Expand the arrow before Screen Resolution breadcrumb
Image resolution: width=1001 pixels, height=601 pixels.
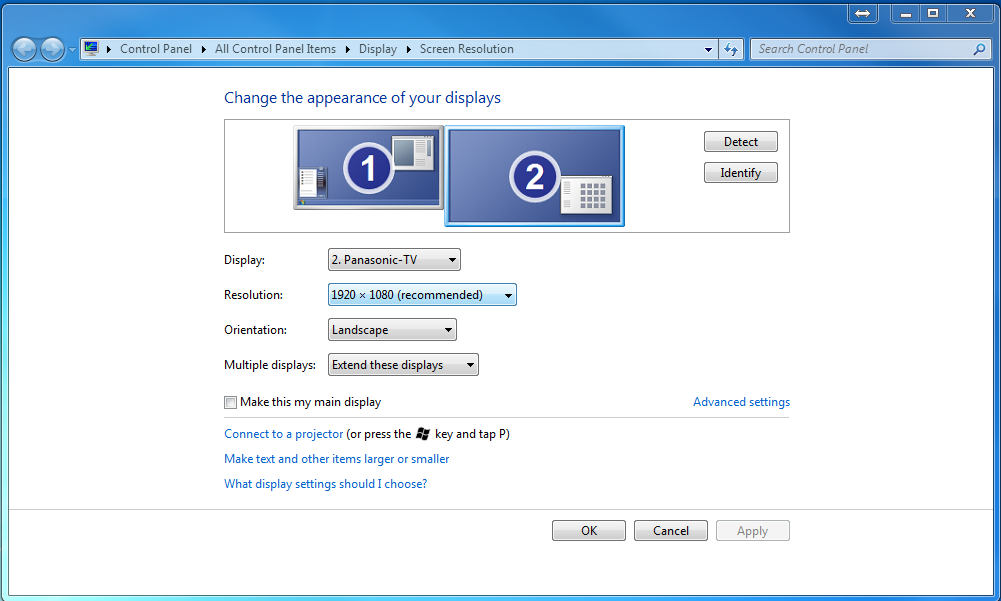coord(409,49)
